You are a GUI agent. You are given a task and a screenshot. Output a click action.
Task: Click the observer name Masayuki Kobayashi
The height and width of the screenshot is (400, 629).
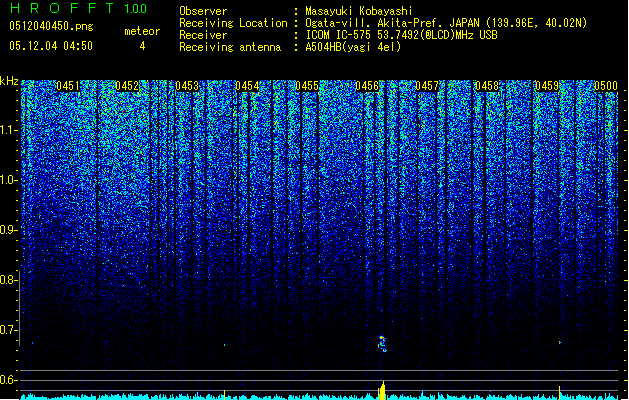(359, 11)
